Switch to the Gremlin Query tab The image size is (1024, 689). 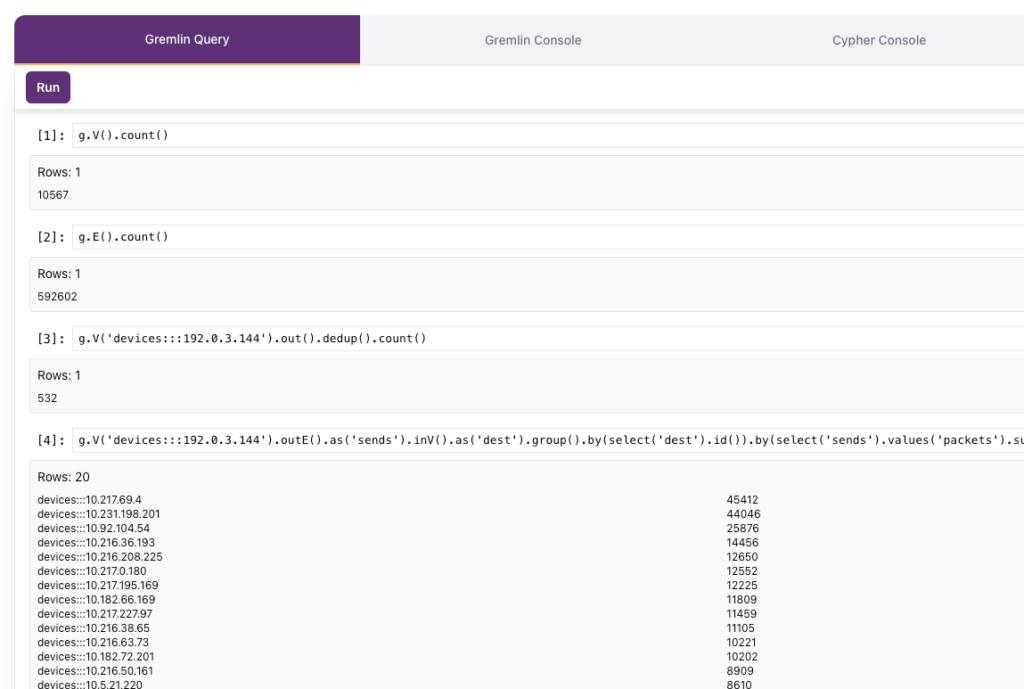(x=187, y=39)
